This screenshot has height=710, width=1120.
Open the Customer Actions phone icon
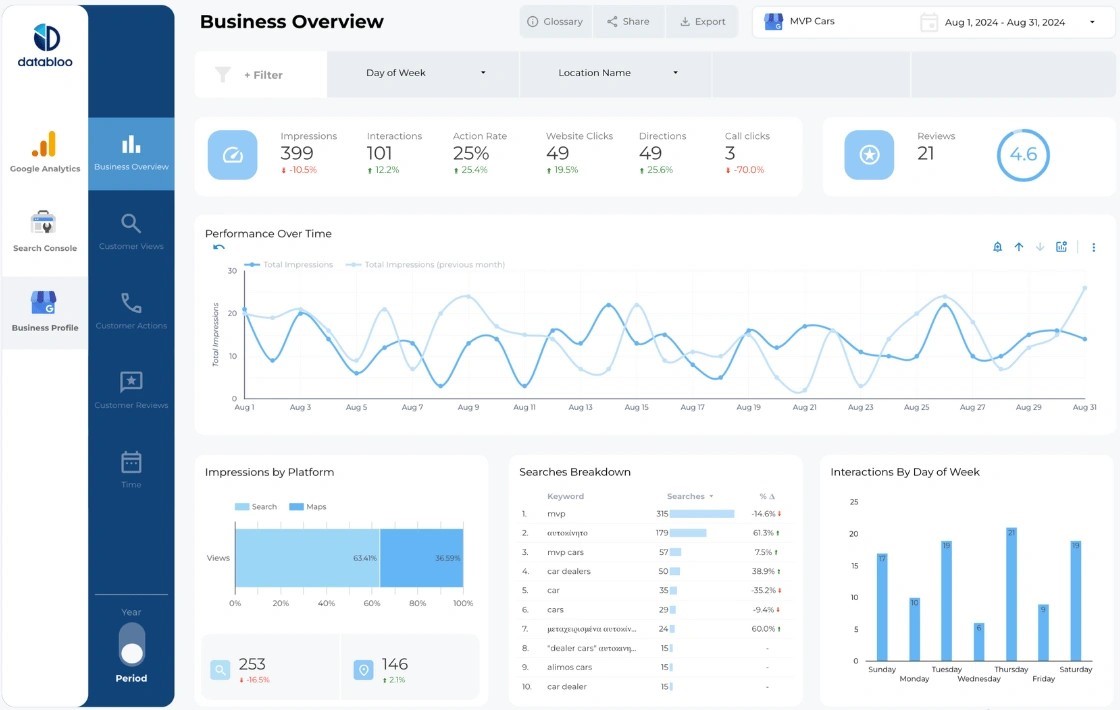pyautogui.click(x=131, y=311)
